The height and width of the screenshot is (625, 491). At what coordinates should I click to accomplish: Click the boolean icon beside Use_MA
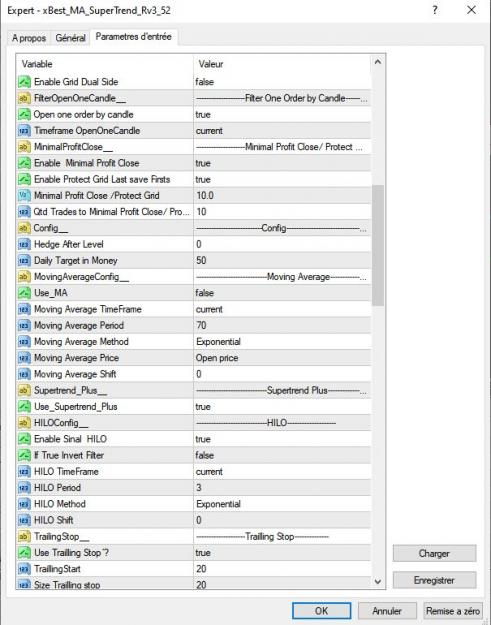pos(24,293)
